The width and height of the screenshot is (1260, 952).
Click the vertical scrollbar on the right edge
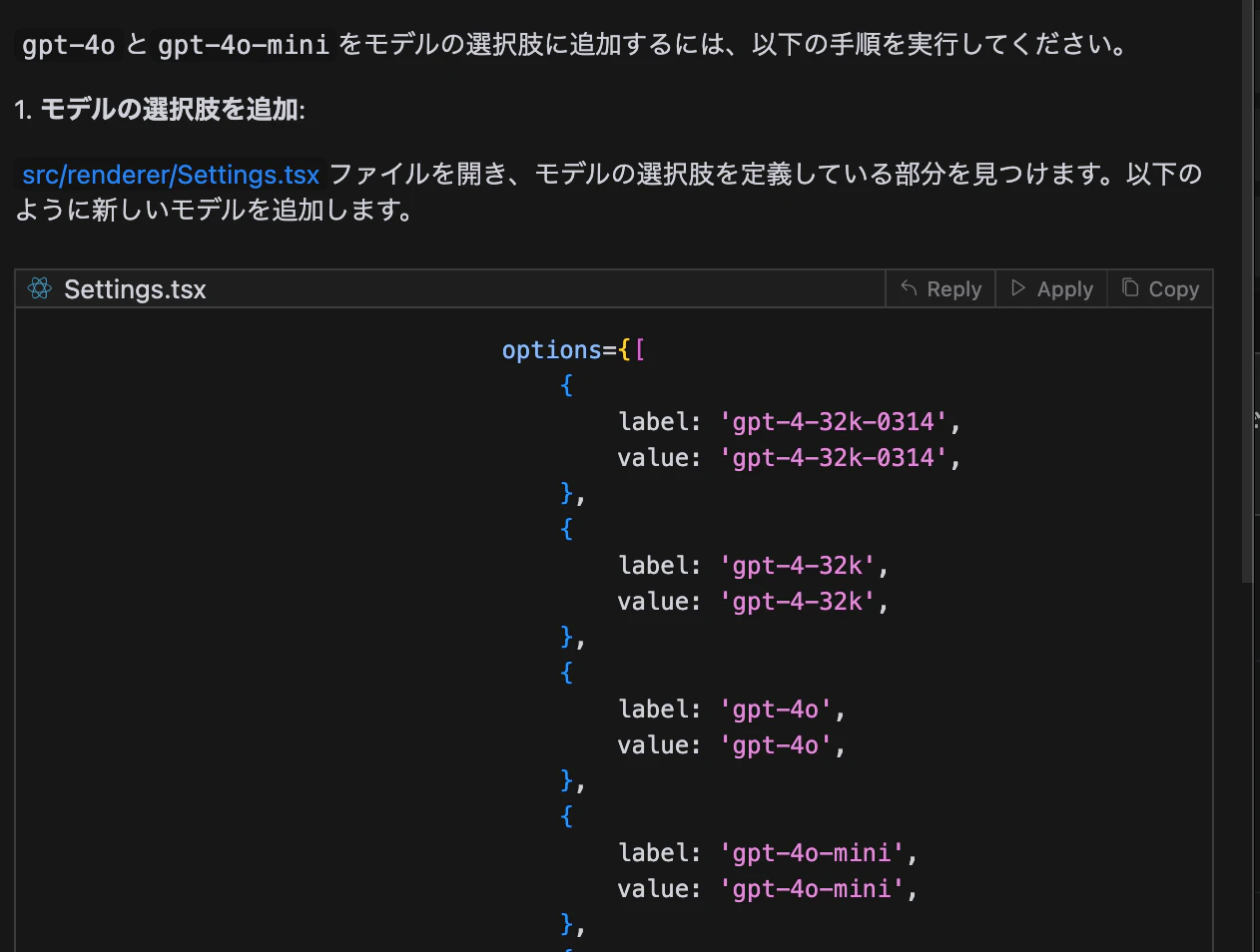pos(1247,289)
